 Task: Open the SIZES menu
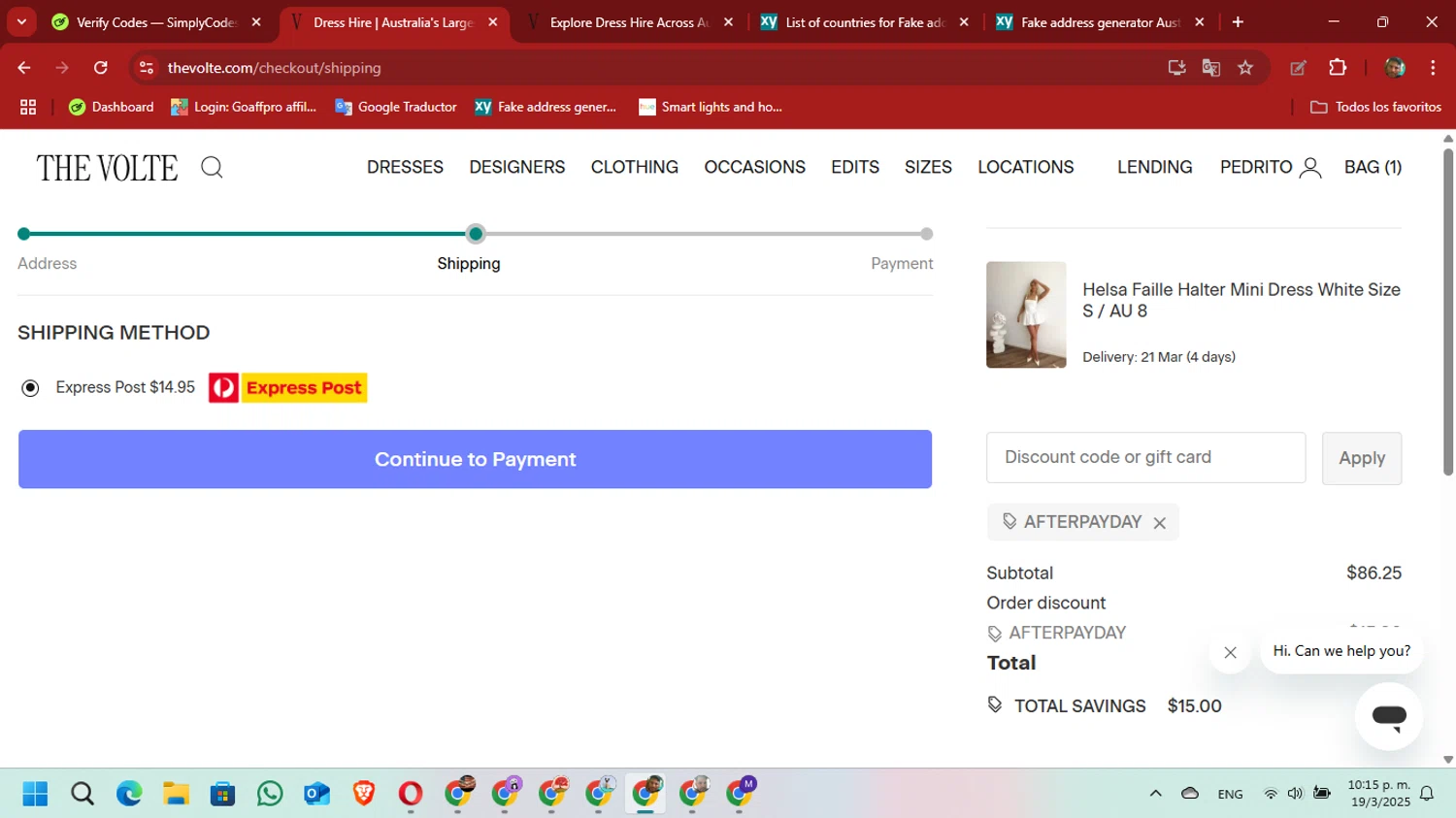[x=928, y=168]
